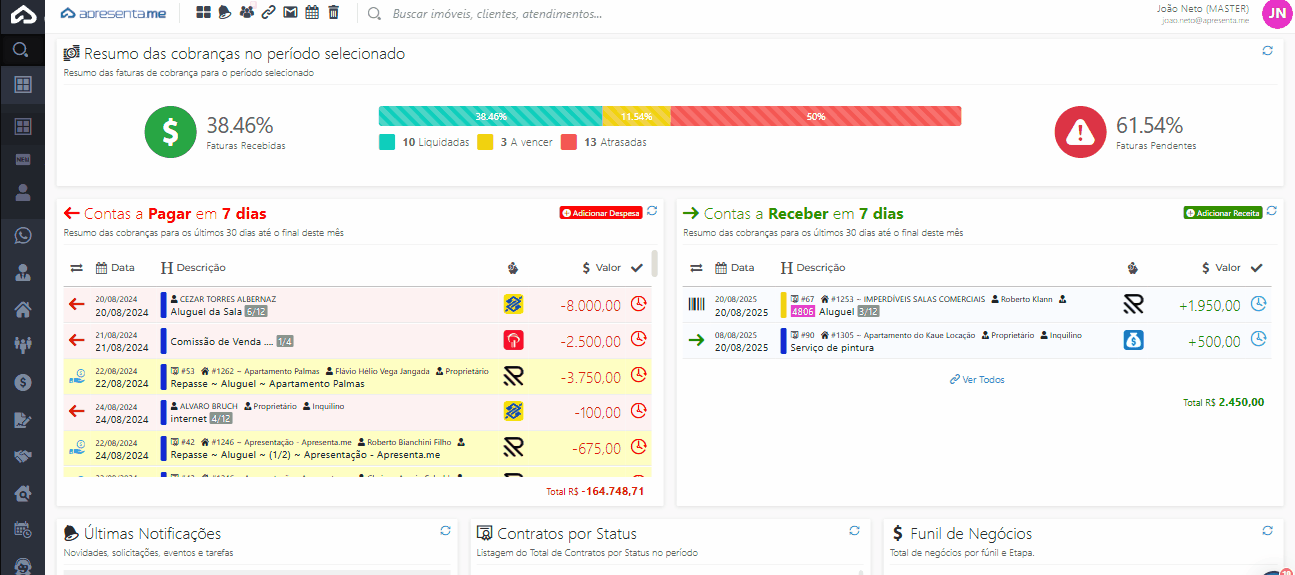Screen dimensions: 1295x575
Task: Click the clock status icon on the -8.000,00 row
Action: point(638,304)
